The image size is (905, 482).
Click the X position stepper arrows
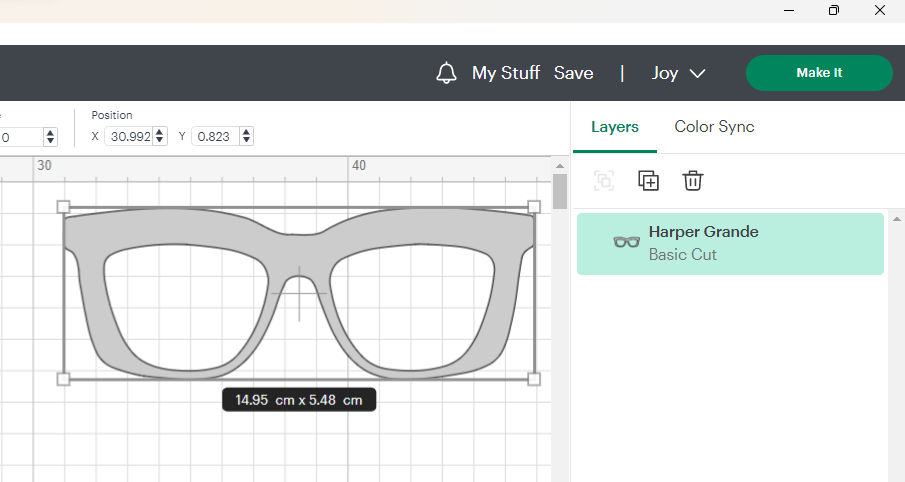pyautogui.click(x=160, y=136)
